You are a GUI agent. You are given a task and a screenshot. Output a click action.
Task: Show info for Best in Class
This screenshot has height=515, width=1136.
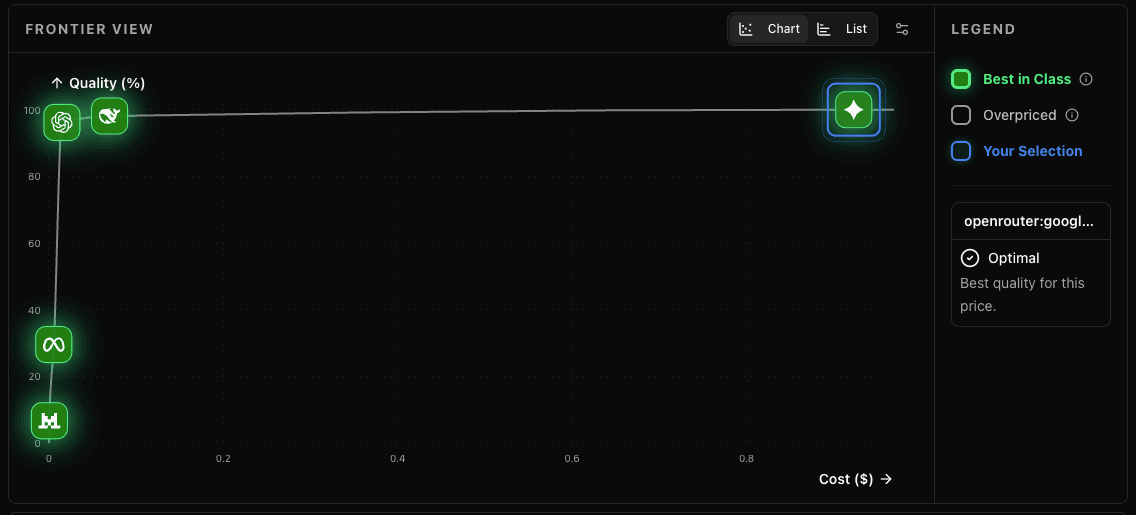click(x=1085, y=79)
